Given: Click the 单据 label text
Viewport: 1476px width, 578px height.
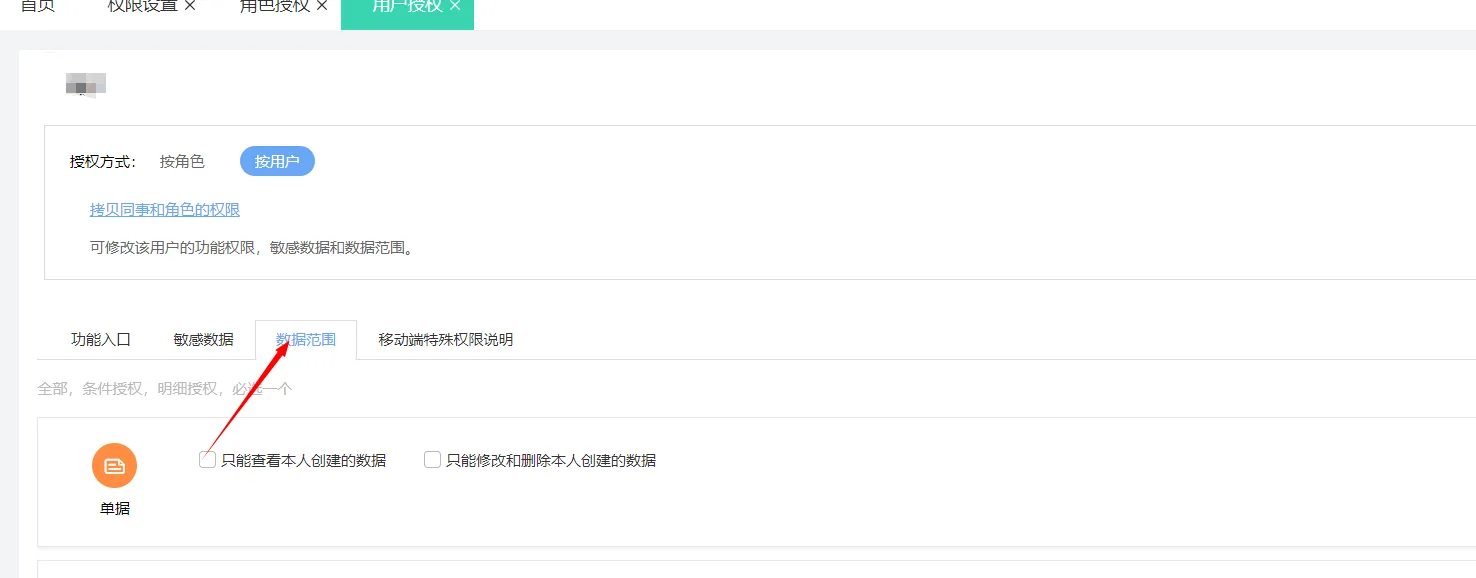Looking at the screenshot, I should pyautogui.click(x=114, y=508).
